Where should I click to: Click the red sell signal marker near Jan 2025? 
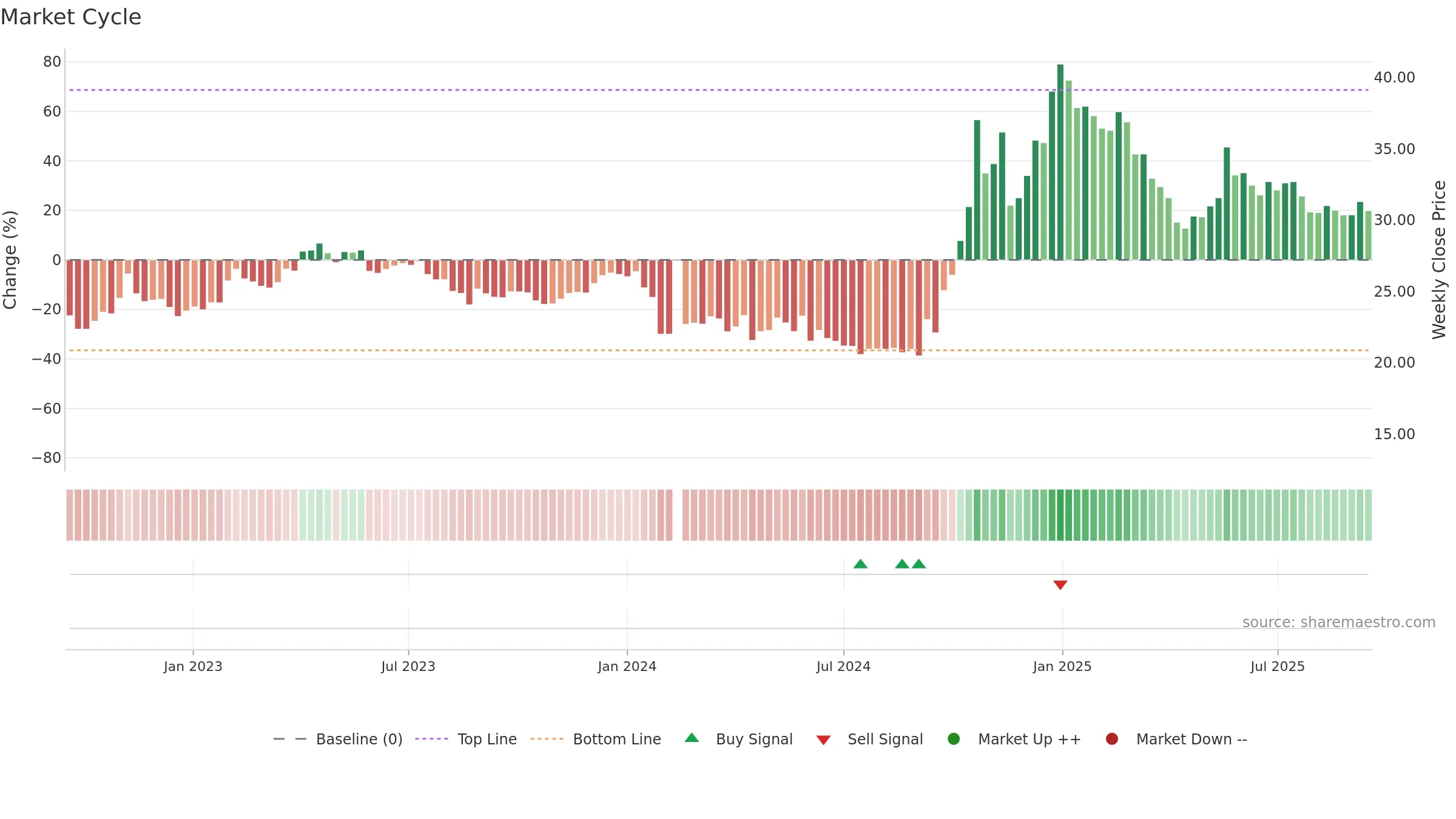click(x=1060, y=585)
